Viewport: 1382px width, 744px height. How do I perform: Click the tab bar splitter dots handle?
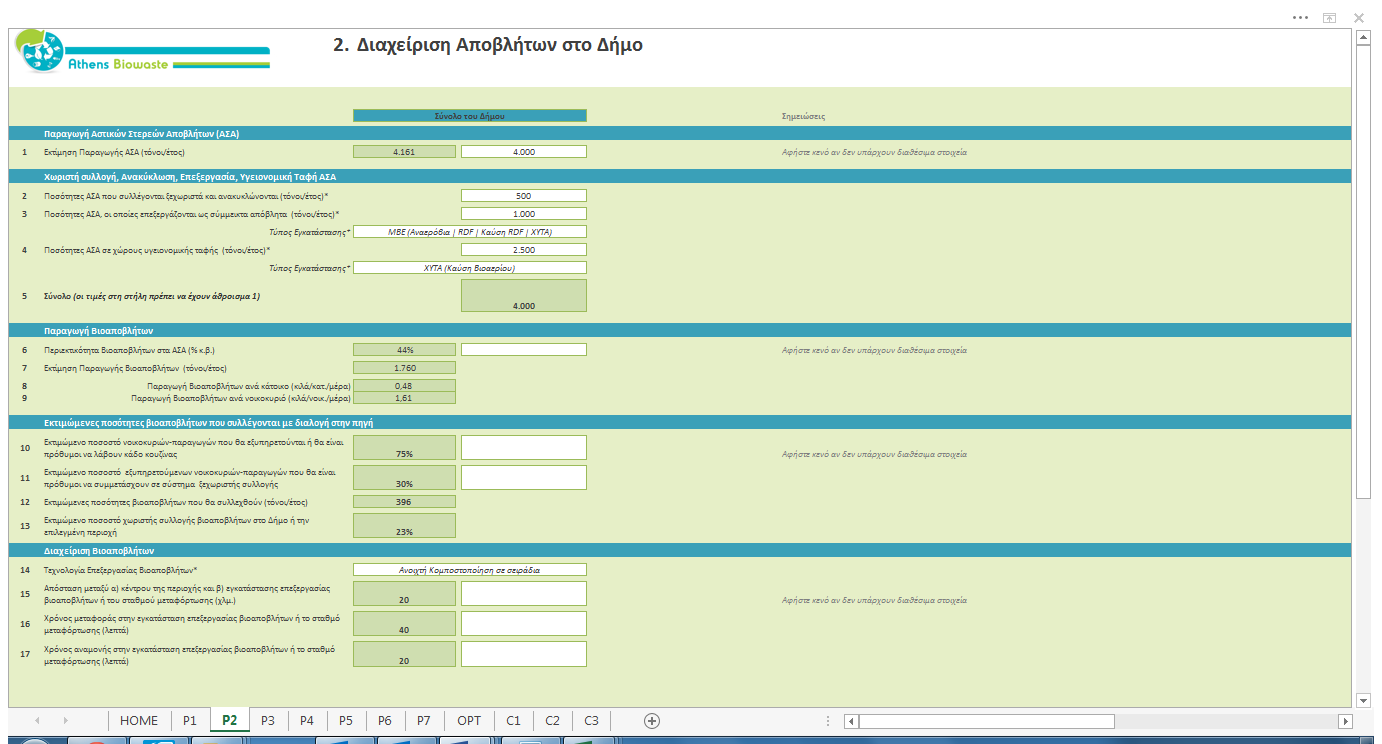click(x=827, y=721)
